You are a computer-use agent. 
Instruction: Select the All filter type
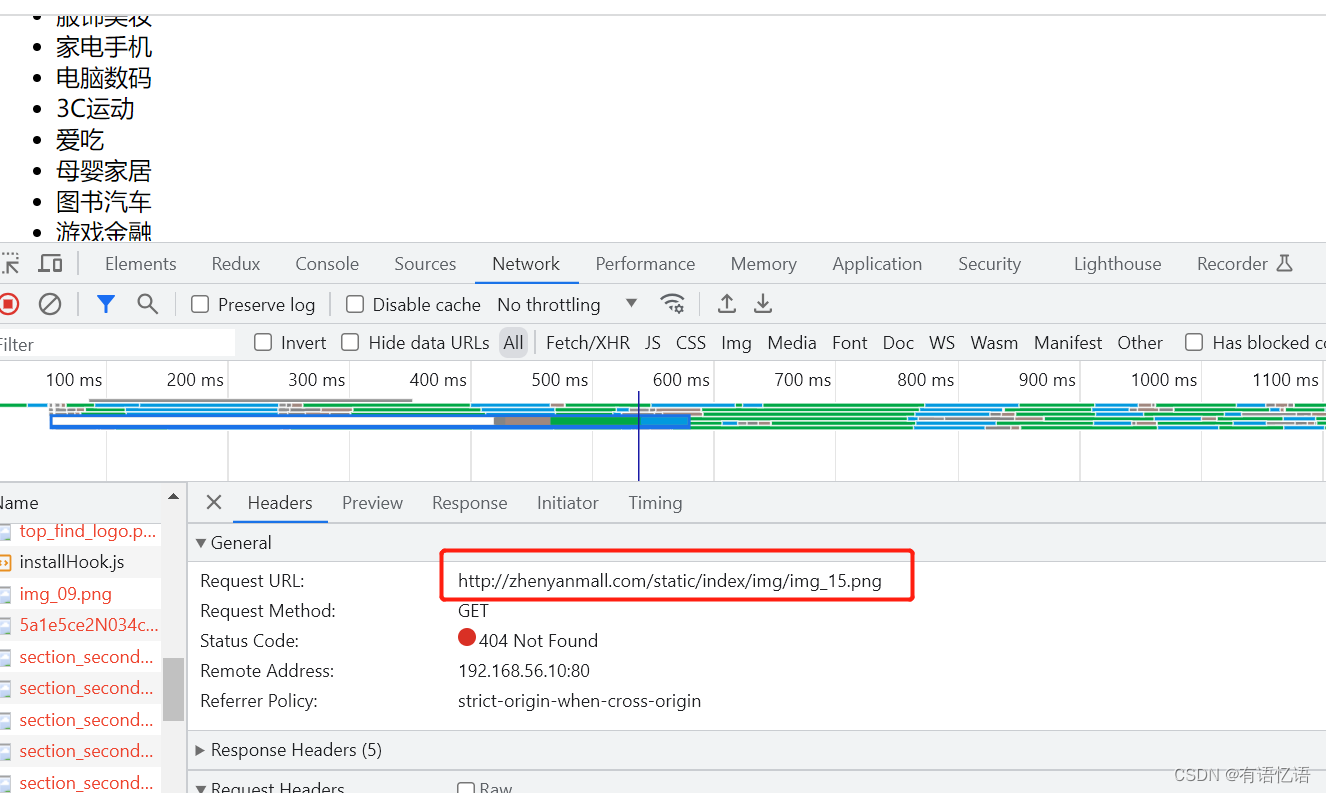click(x=514, y=342)
